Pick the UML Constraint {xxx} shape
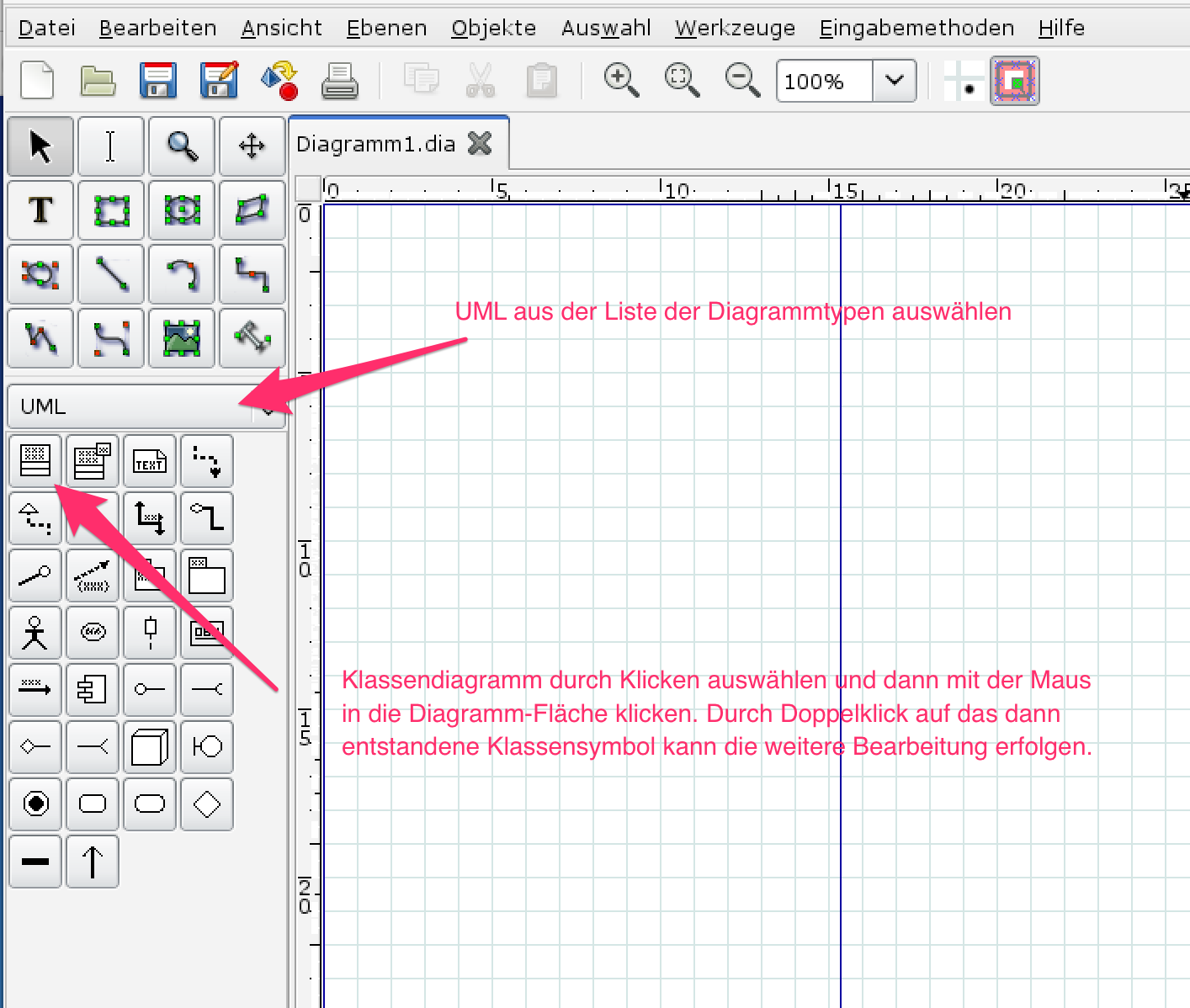This screenshot has height=1008, width=1190. [93, 575]
